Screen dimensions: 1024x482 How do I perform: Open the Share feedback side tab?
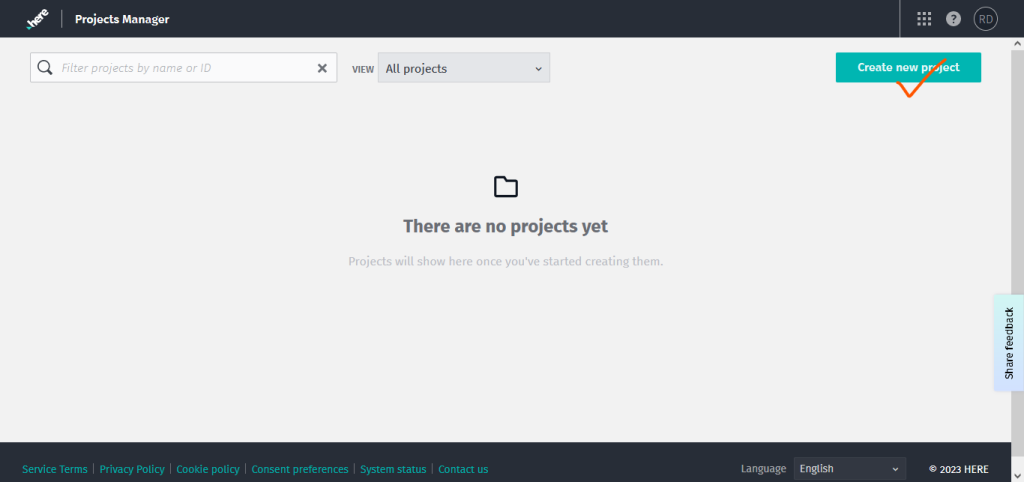click(1008, 342)
